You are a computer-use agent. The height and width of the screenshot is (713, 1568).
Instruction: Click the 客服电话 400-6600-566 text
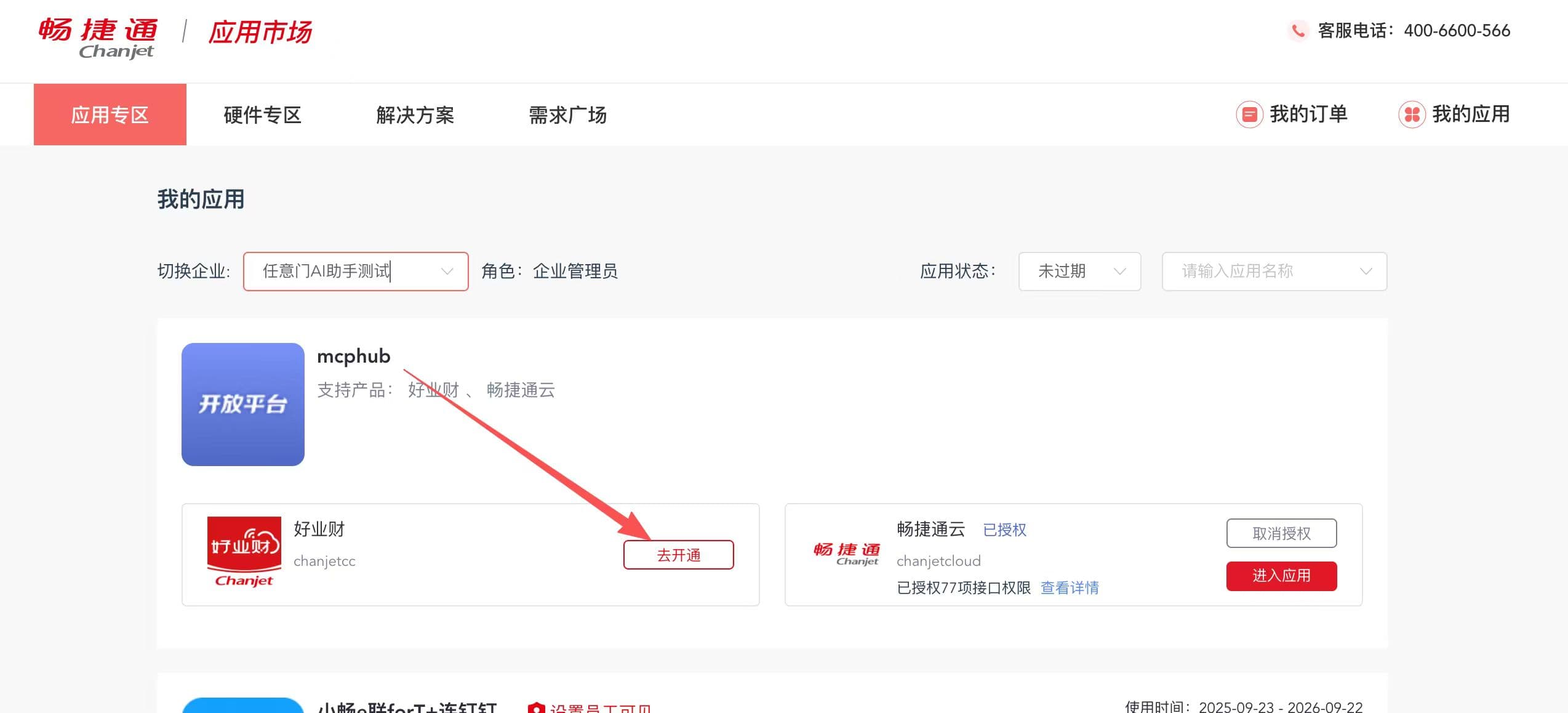pyautogui.click(x=1414, y=30)
